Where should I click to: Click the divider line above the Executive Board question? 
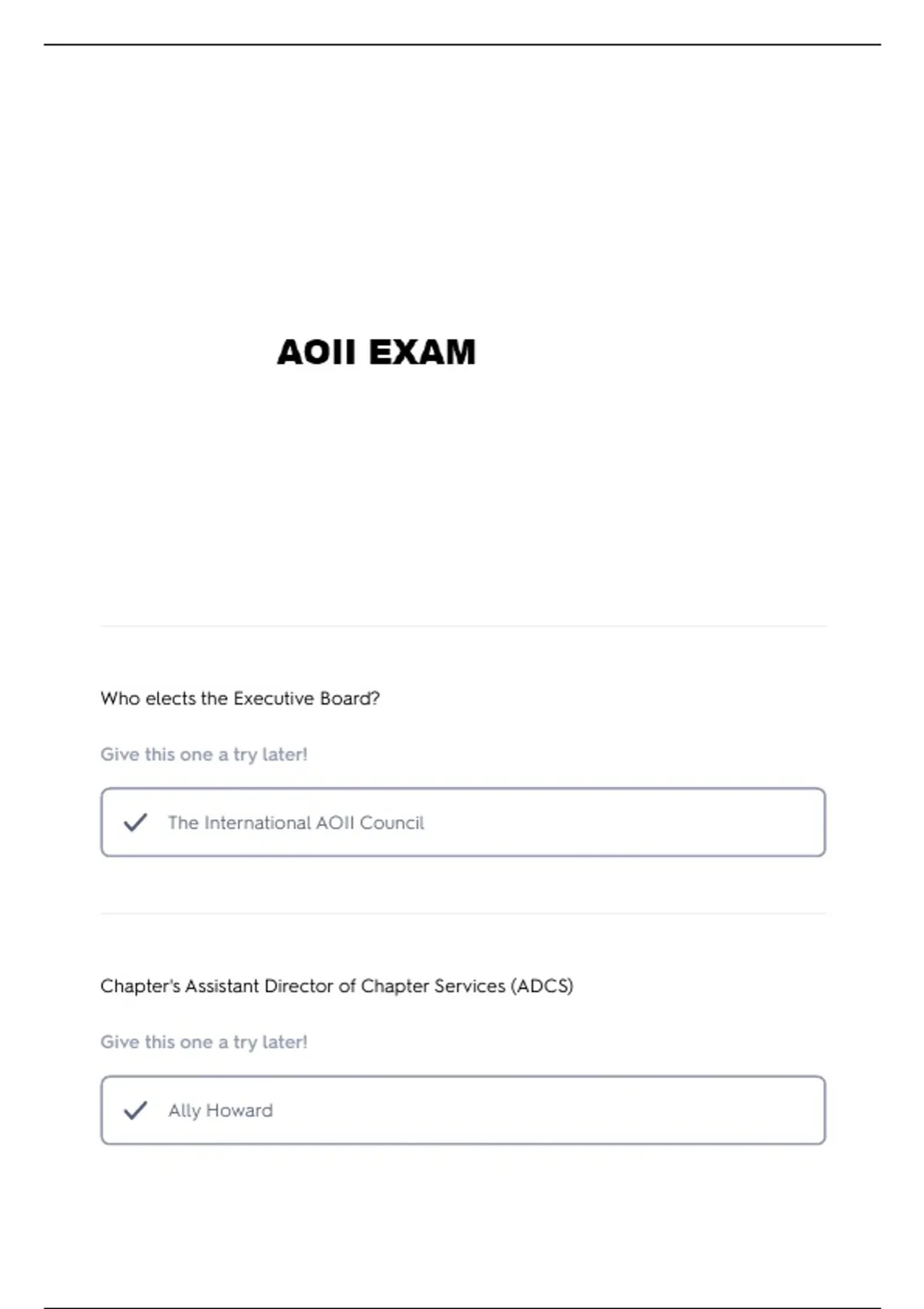(463, 626)
